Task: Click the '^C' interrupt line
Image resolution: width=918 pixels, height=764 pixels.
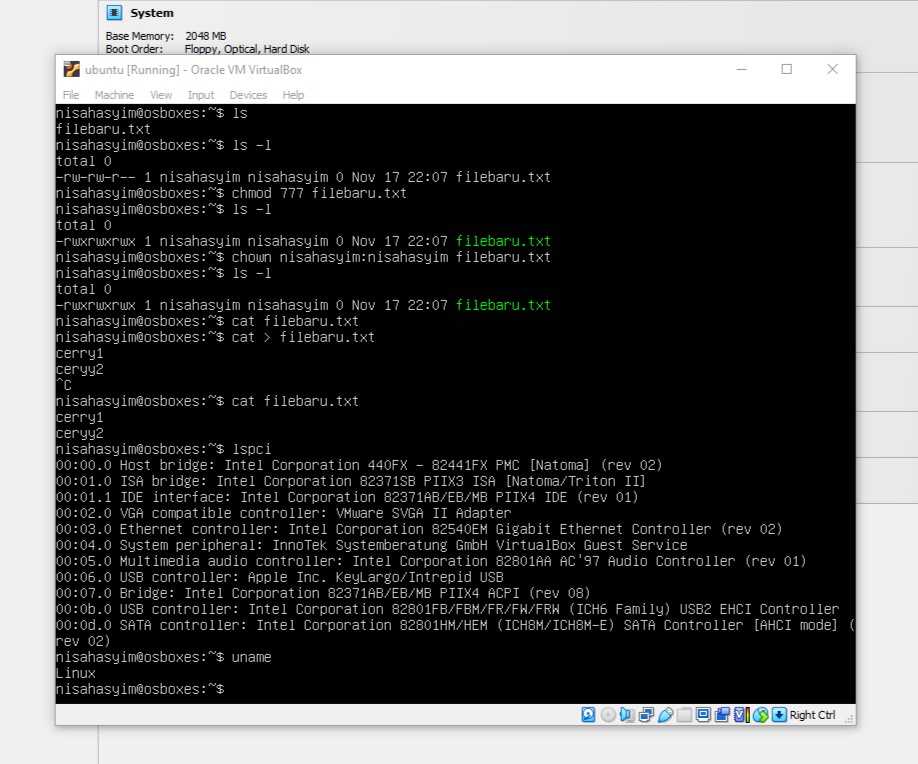Action: (64, 385)
